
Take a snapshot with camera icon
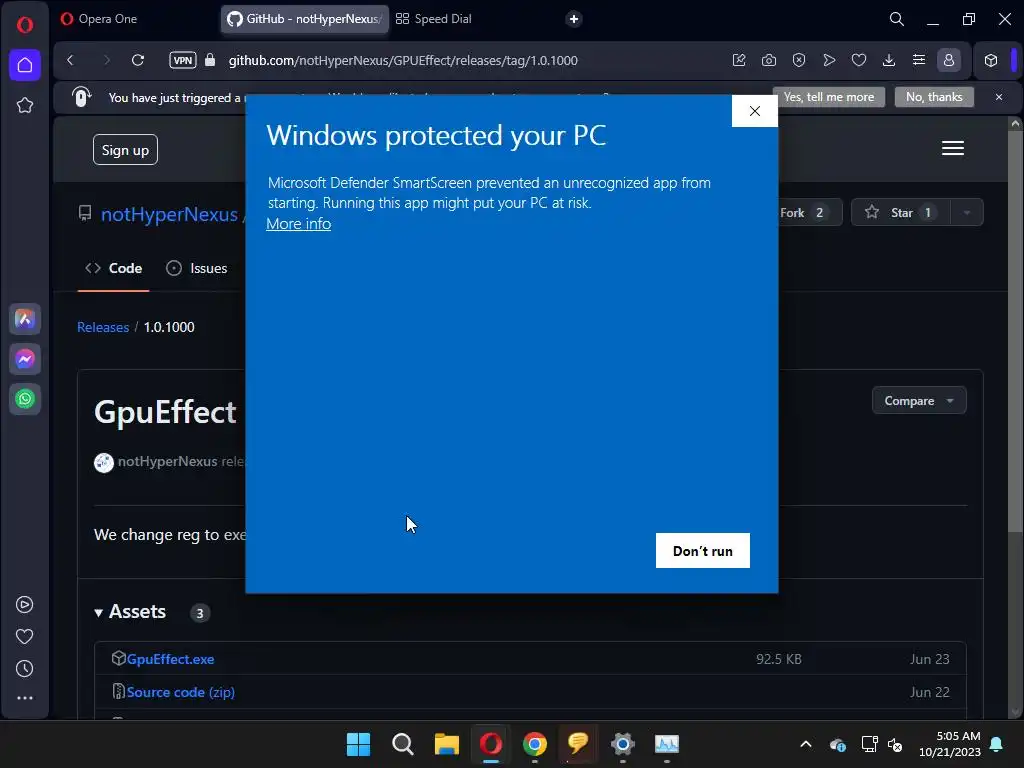click(x=769, y=60)
